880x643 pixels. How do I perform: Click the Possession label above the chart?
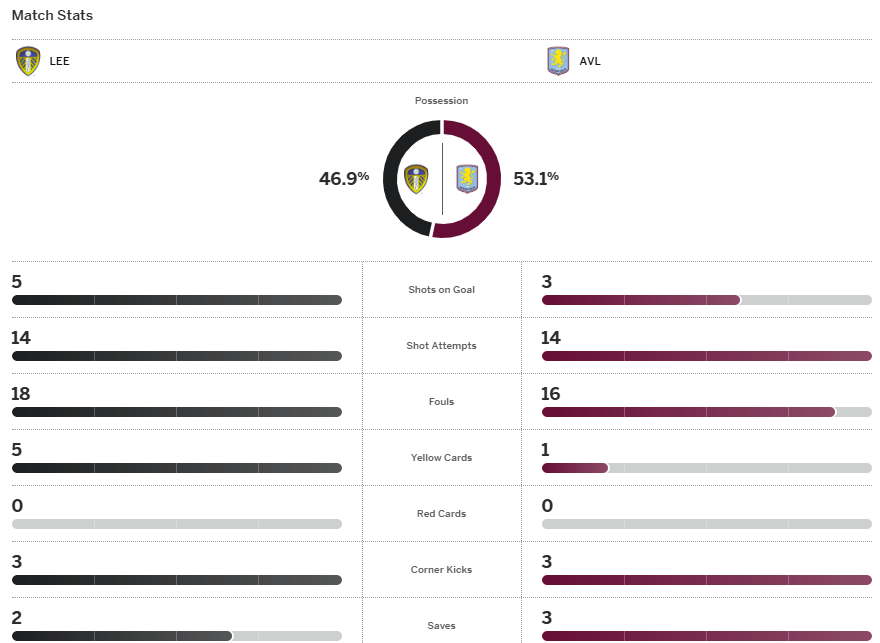pos(441,101)
